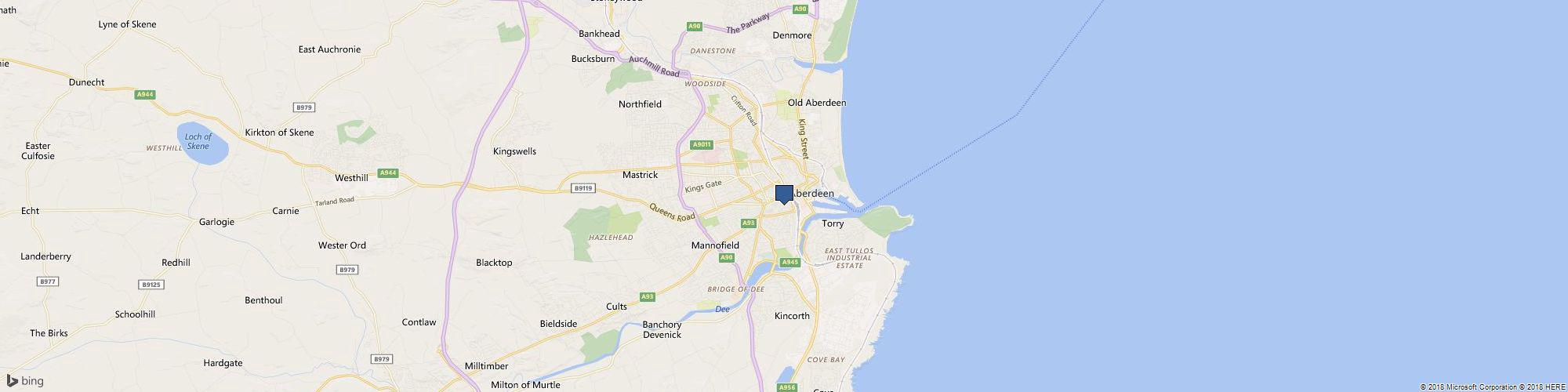The image size is (1568, 392).
Task: Click the A945 road shield
Action: [789, 262]
